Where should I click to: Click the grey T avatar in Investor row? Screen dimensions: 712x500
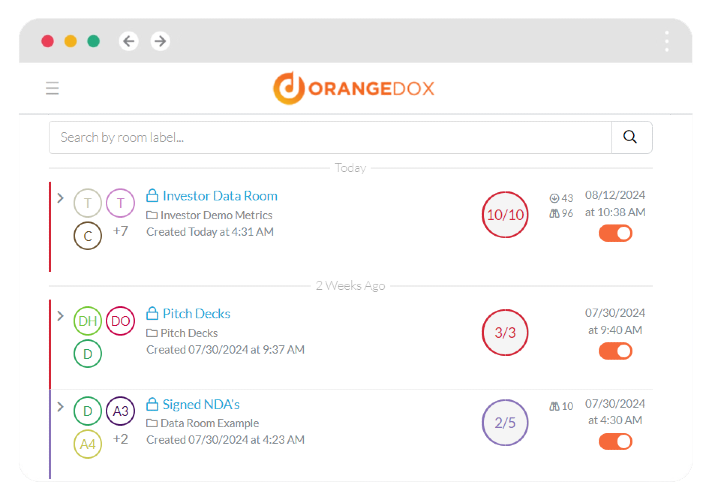pyautogui.click(x=88, y=203)
